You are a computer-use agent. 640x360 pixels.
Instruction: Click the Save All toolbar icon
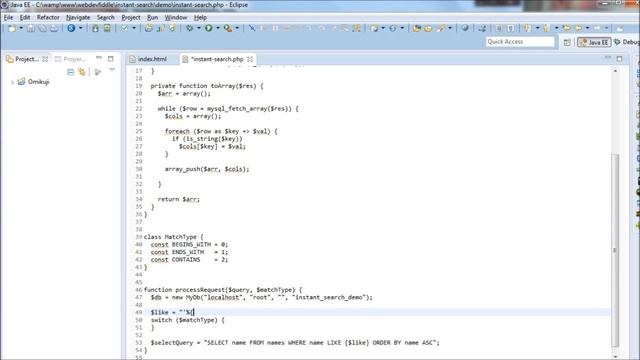click(x=42, y=28)
